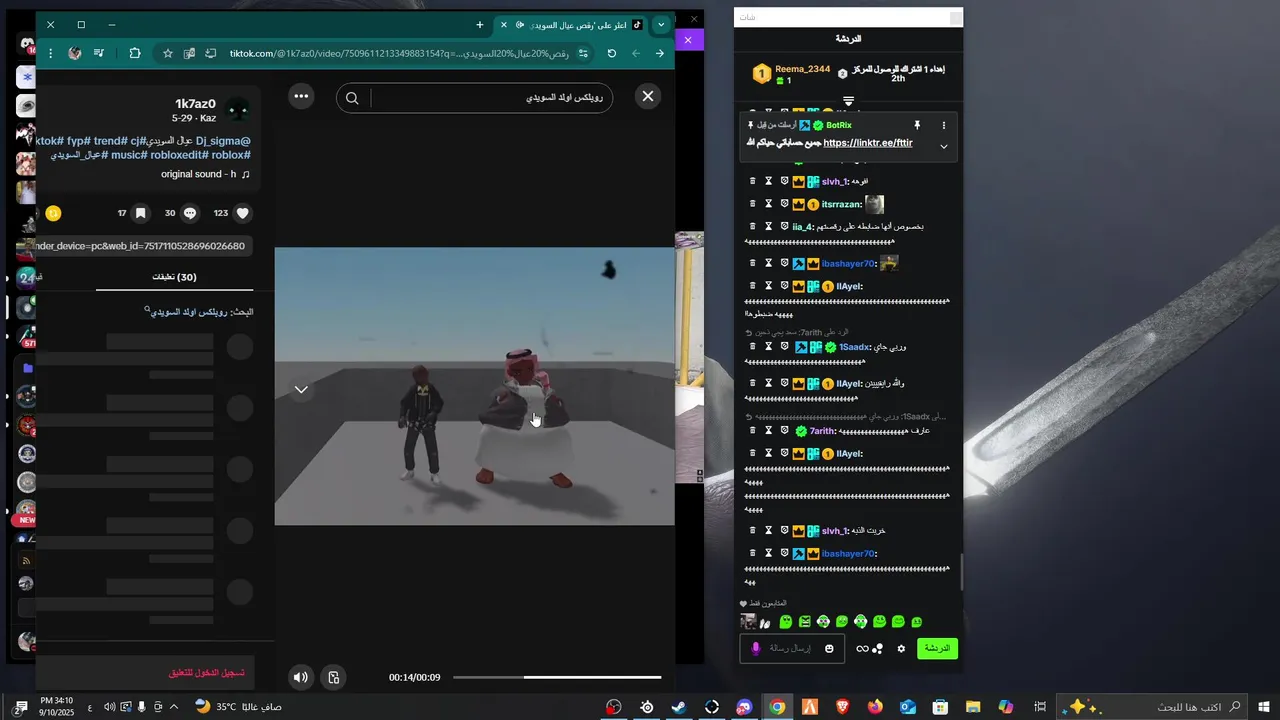
Task: Click the site settings tune icon in address bar
Action: point(582,53)
